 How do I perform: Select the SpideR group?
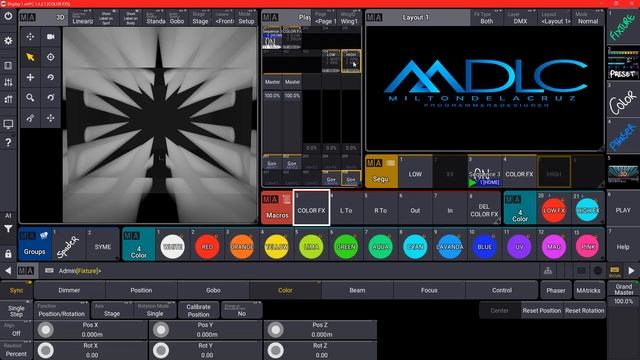[68, 245]
